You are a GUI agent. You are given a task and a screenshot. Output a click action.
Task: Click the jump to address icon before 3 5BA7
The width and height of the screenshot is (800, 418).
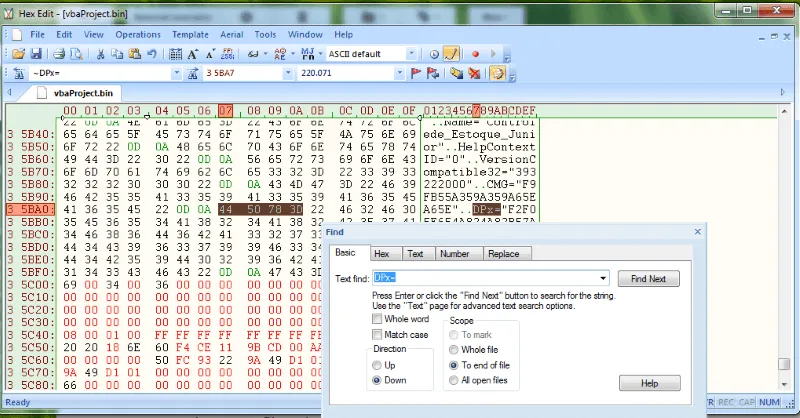tap(193, 73)
